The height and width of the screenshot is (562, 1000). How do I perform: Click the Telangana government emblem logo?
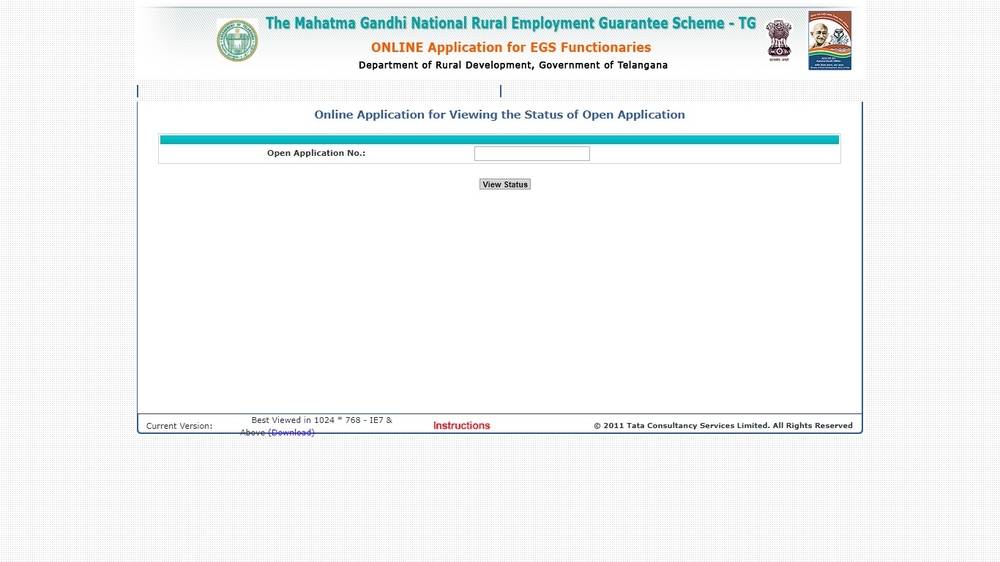point(237,40)
